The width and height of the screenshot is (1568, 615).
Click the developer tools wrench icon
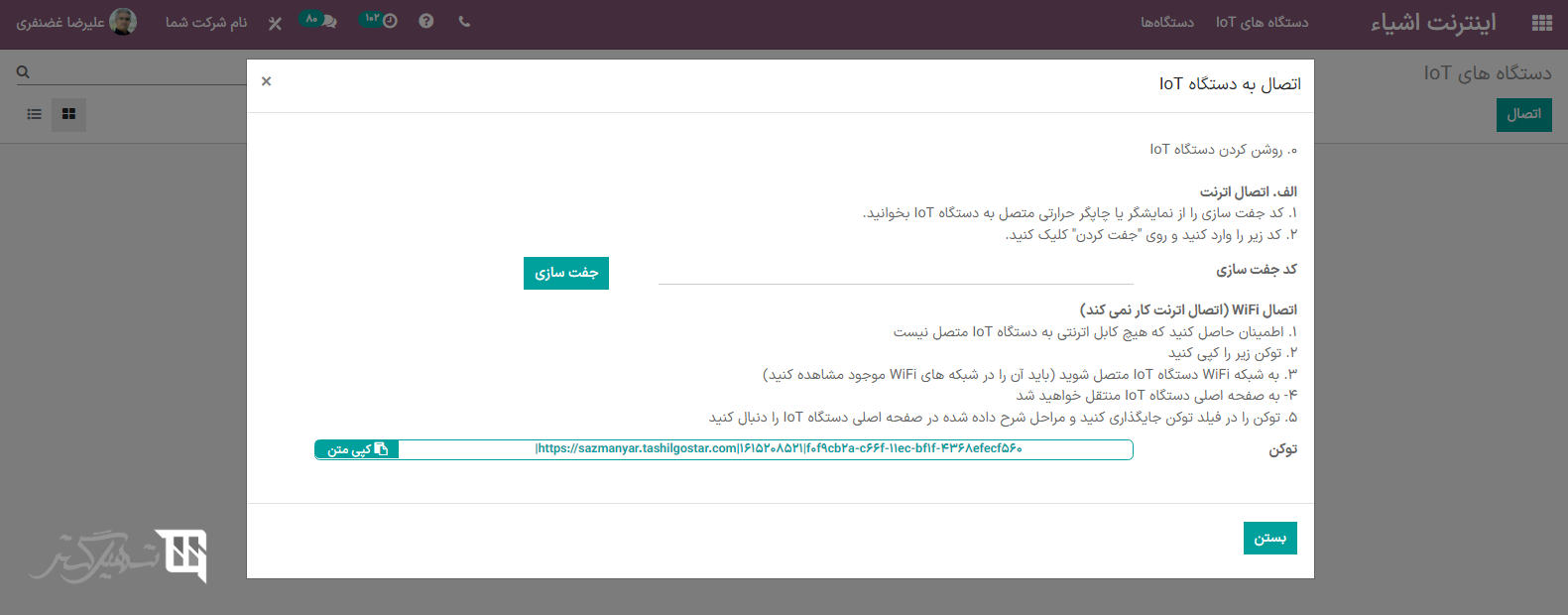coord(275,23)
